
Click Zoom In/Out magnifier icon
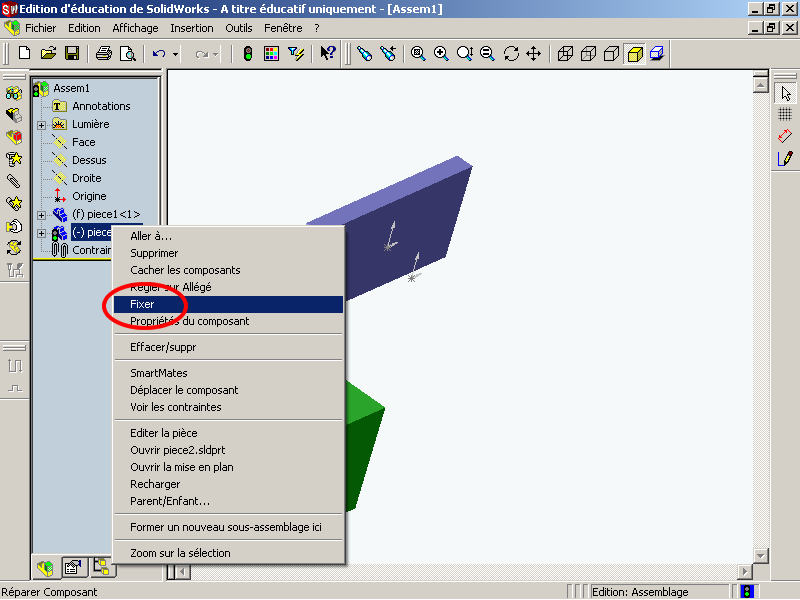click(464, 53)
